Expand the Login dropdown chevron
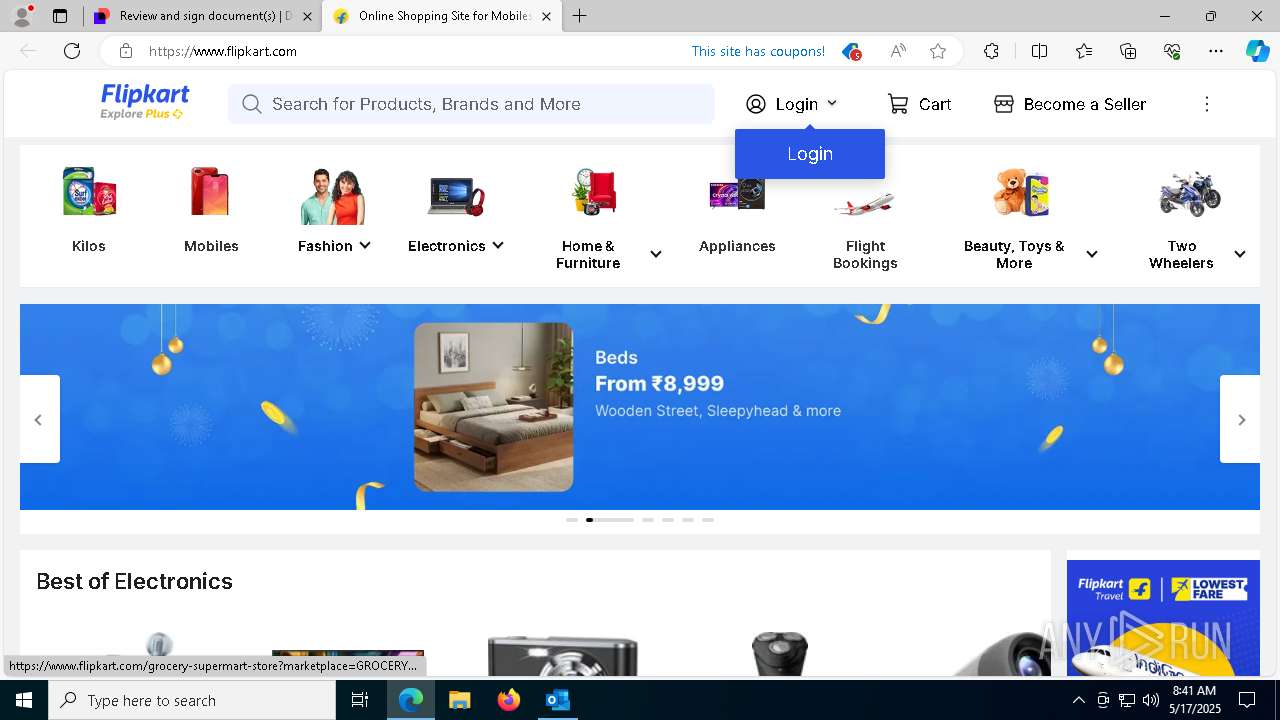Screen dimensions: 1280x720 pyautogui.click(x=832, y=103)
